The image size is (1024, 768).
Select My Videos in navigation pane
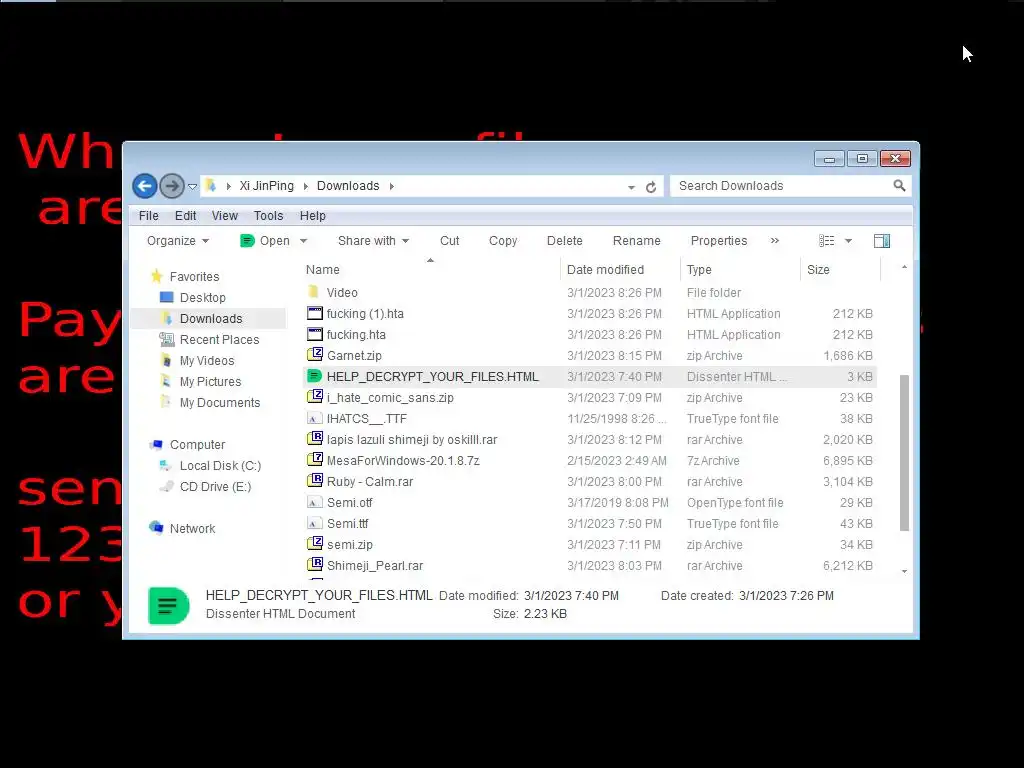pos(206,360)
